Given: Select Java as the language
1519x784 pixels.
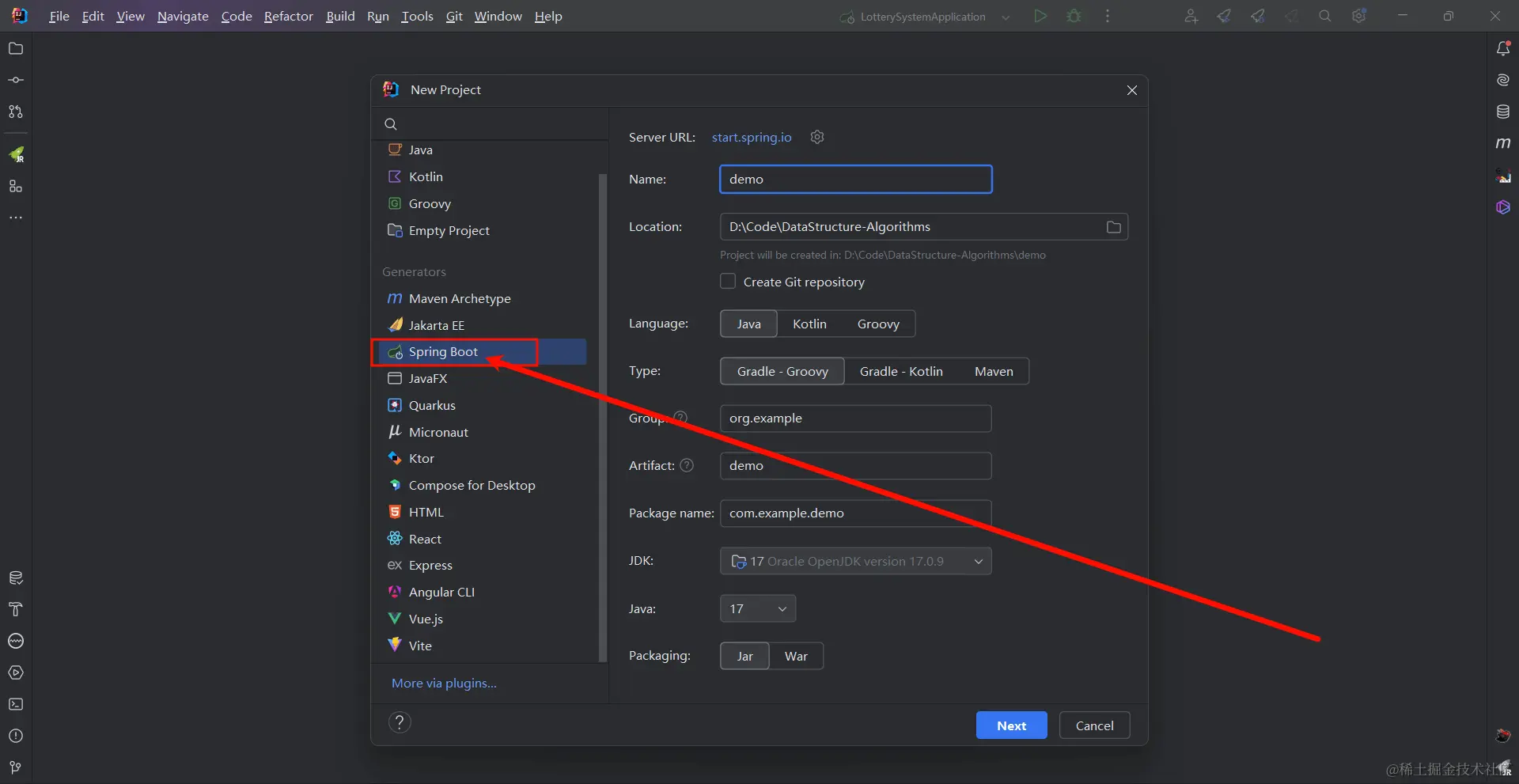Looking at the screenshot, I should [x=748, y=324].
